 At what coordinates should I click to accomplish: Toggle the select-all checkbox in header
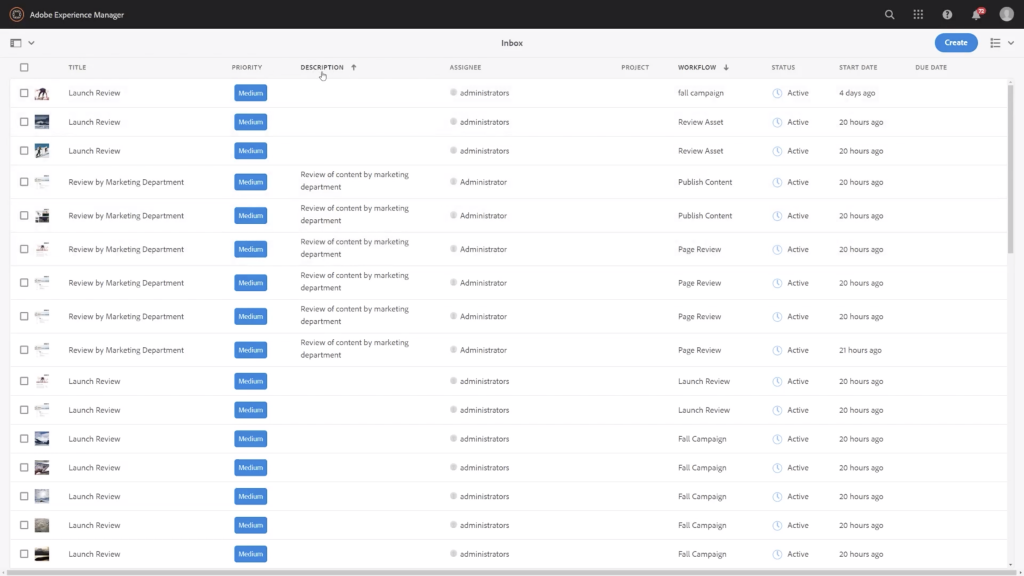tap(24, 67)
